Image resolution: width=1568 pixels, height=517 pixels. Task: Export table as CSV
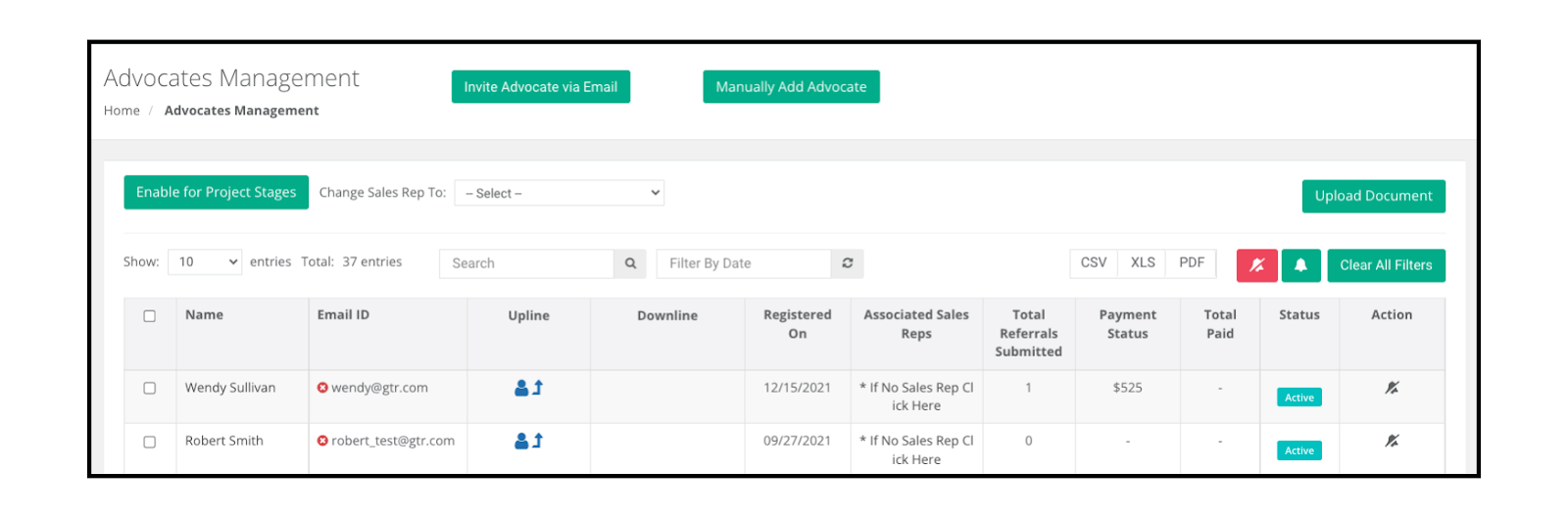1094,263
